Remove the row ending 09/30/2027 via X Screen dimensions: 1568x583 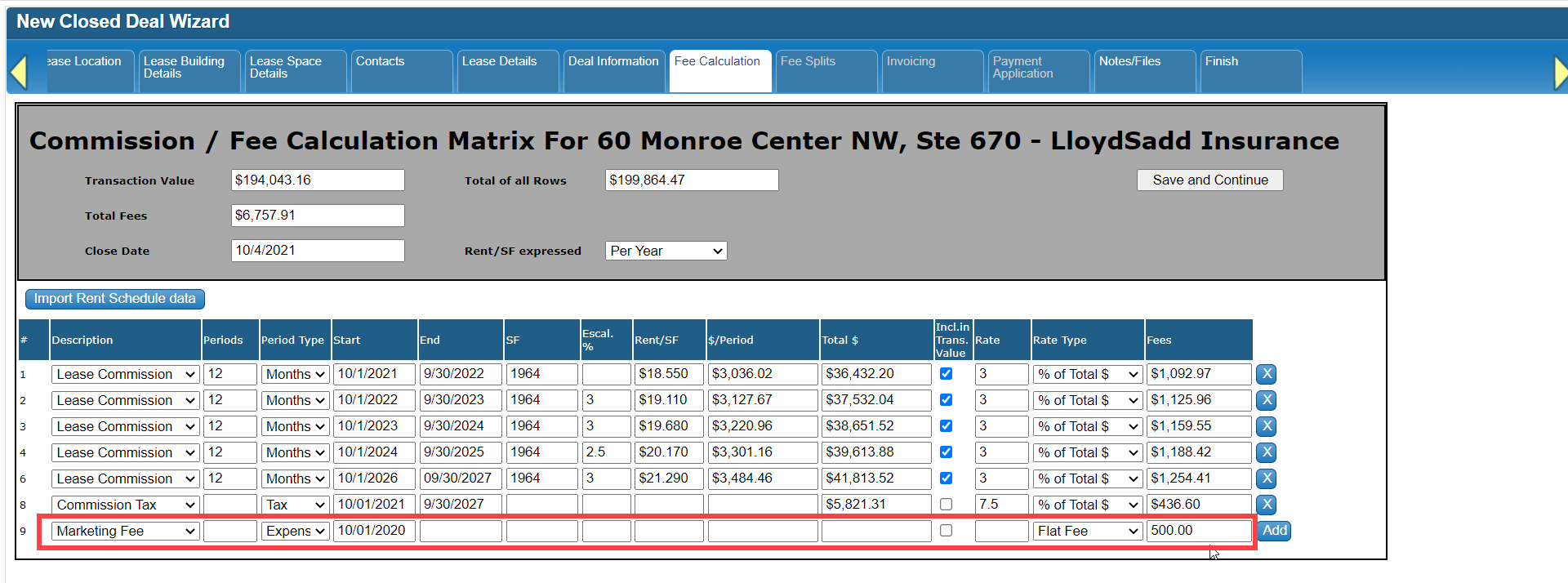click(x=1266, y=478)
